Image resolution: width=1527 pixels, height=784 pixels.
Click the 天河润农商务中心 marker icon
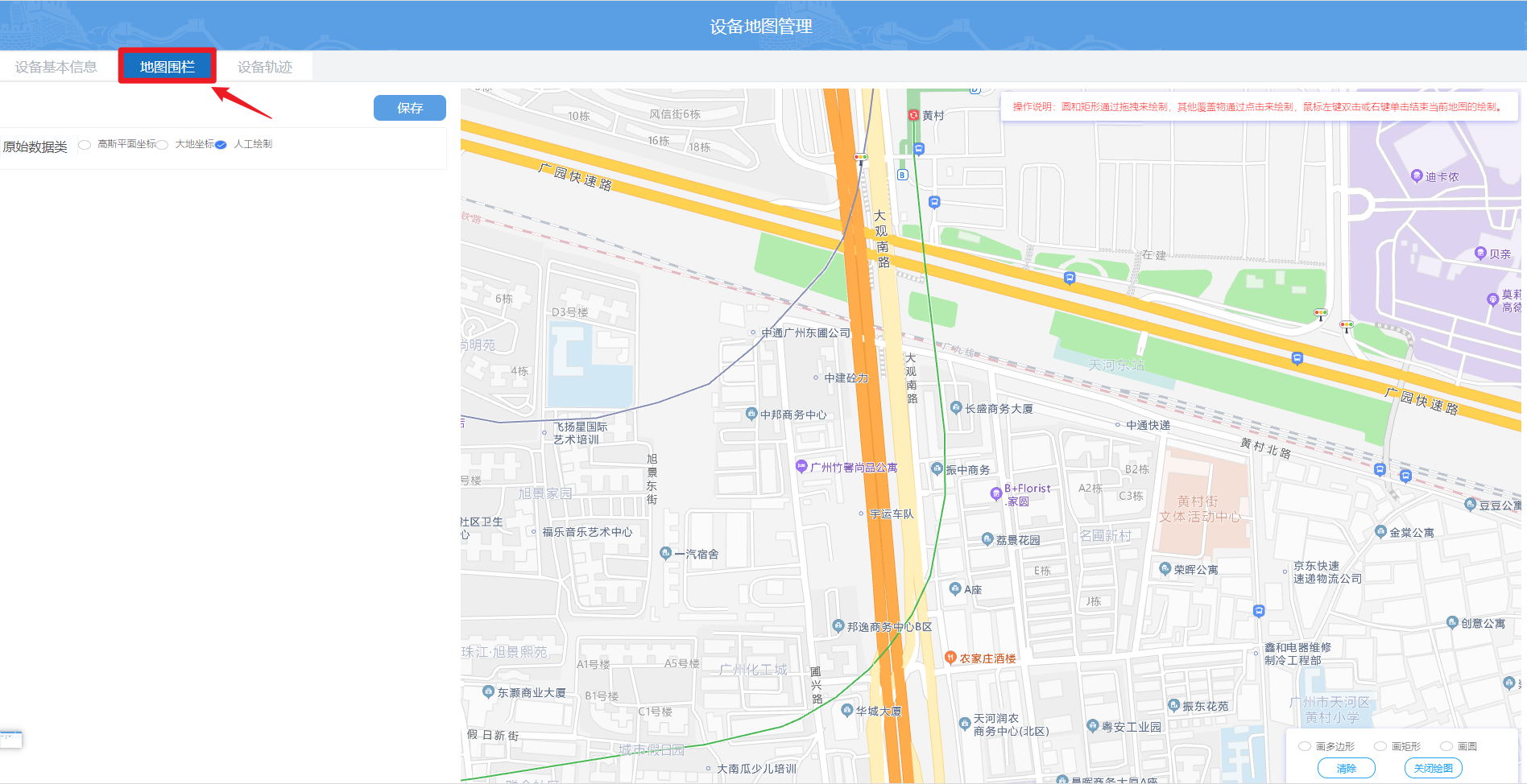coord(965,724)
